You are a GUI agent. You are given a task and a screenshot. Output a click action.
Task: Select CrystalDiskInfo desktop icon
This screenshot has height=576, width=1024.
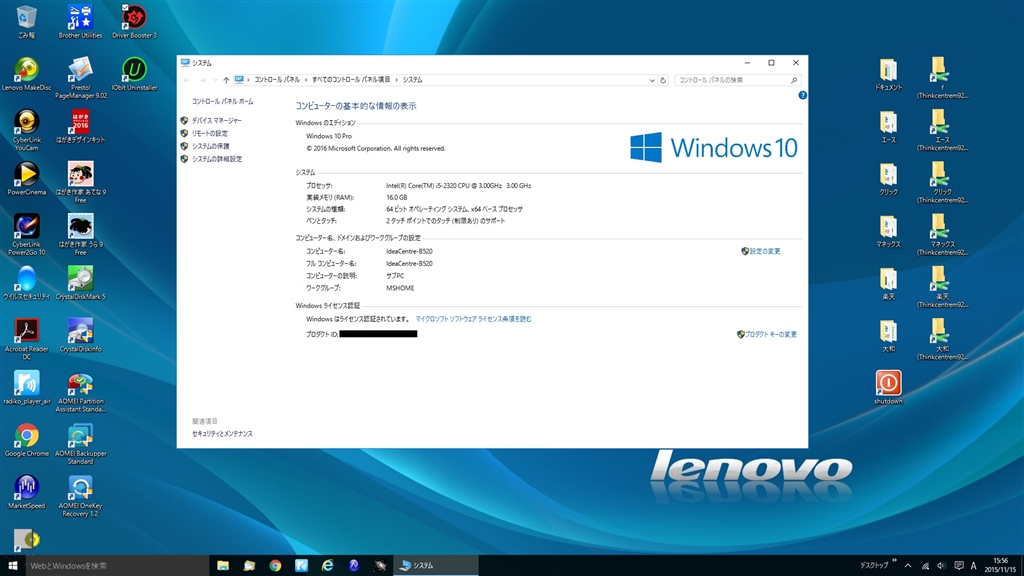point(80,335)
